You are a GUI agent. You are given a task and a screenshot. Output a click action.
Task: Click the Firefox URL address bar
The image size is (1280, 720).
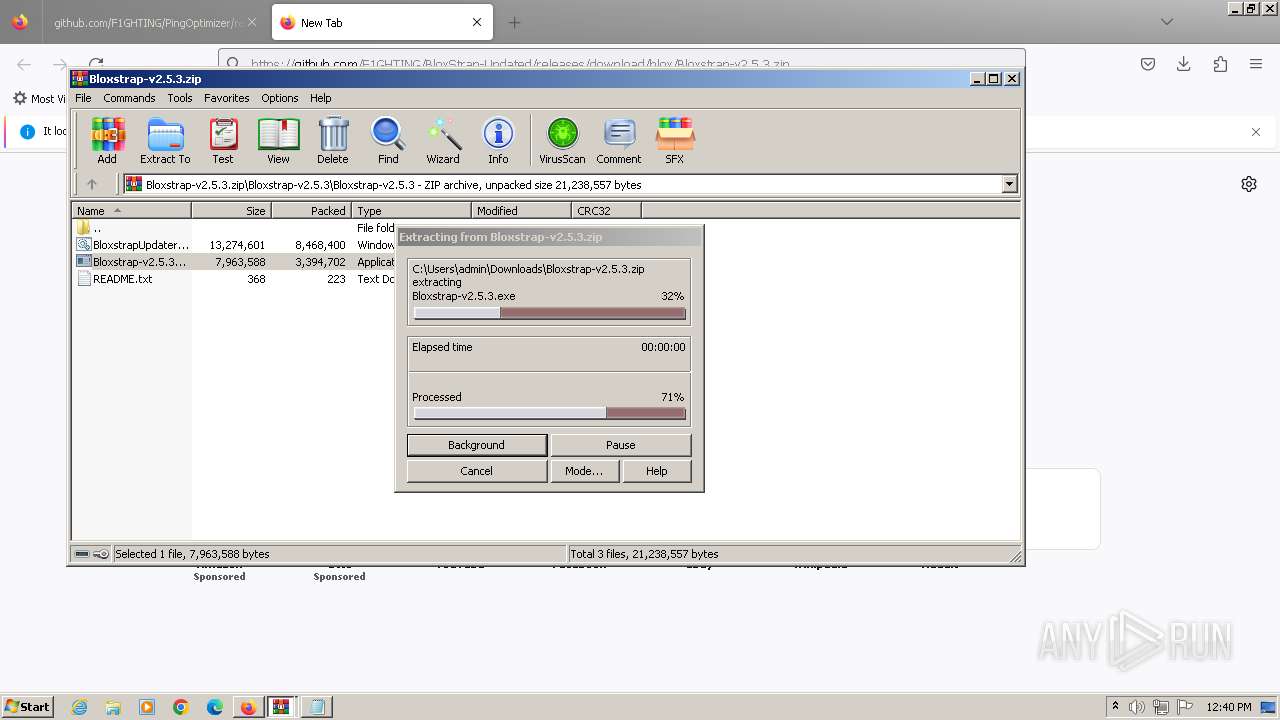click(622, 63)
